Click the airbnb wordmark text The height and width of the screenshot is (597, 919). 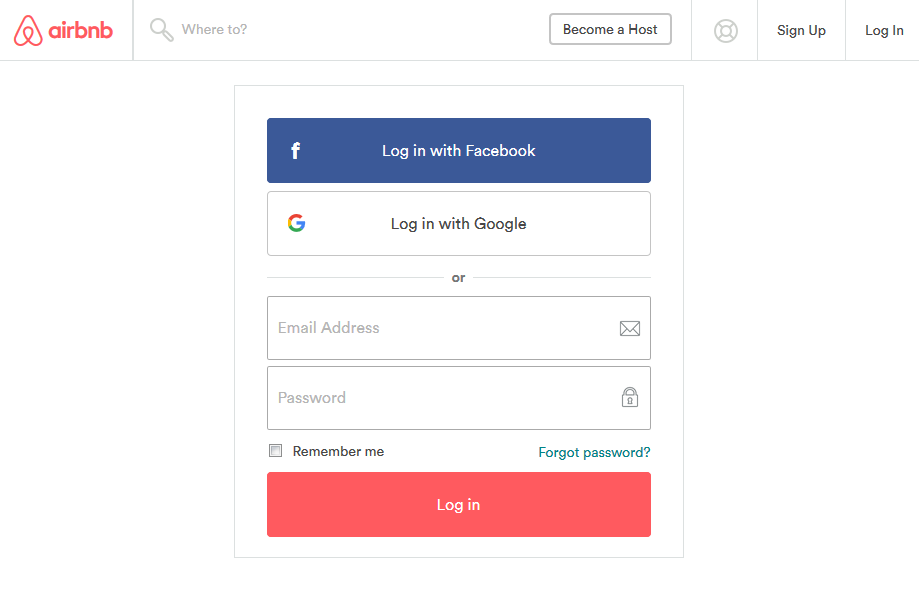80,30
